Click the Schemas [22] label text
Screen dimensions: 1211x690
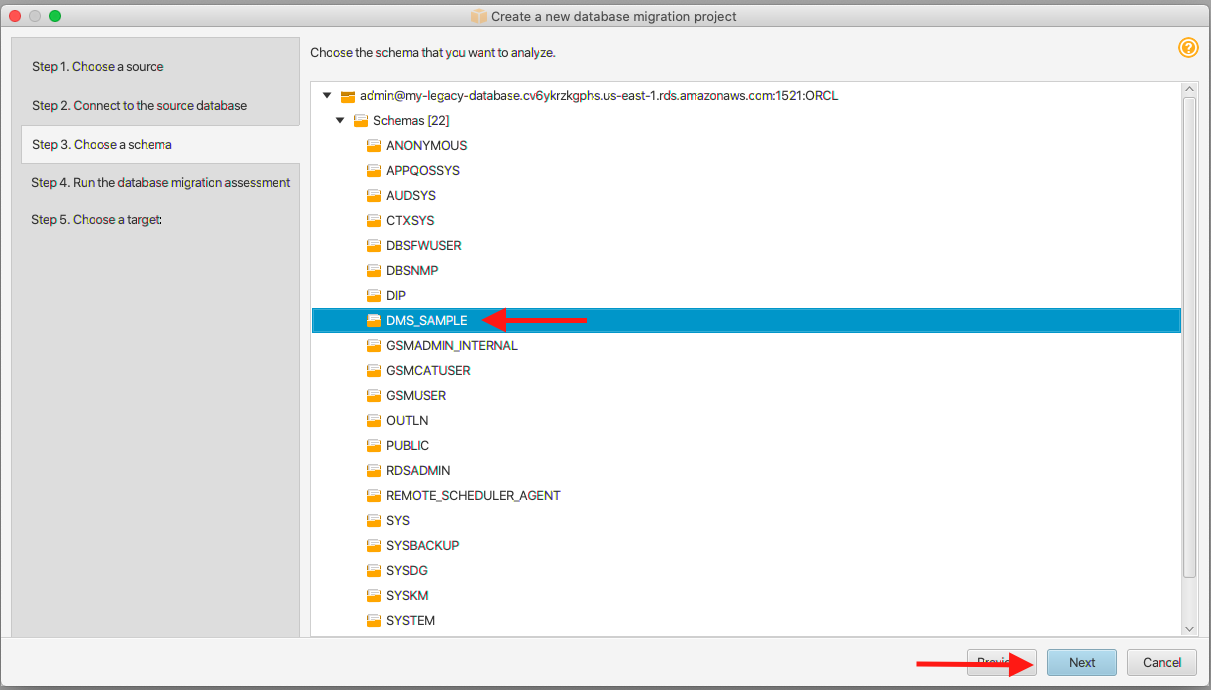coord(411,121)
